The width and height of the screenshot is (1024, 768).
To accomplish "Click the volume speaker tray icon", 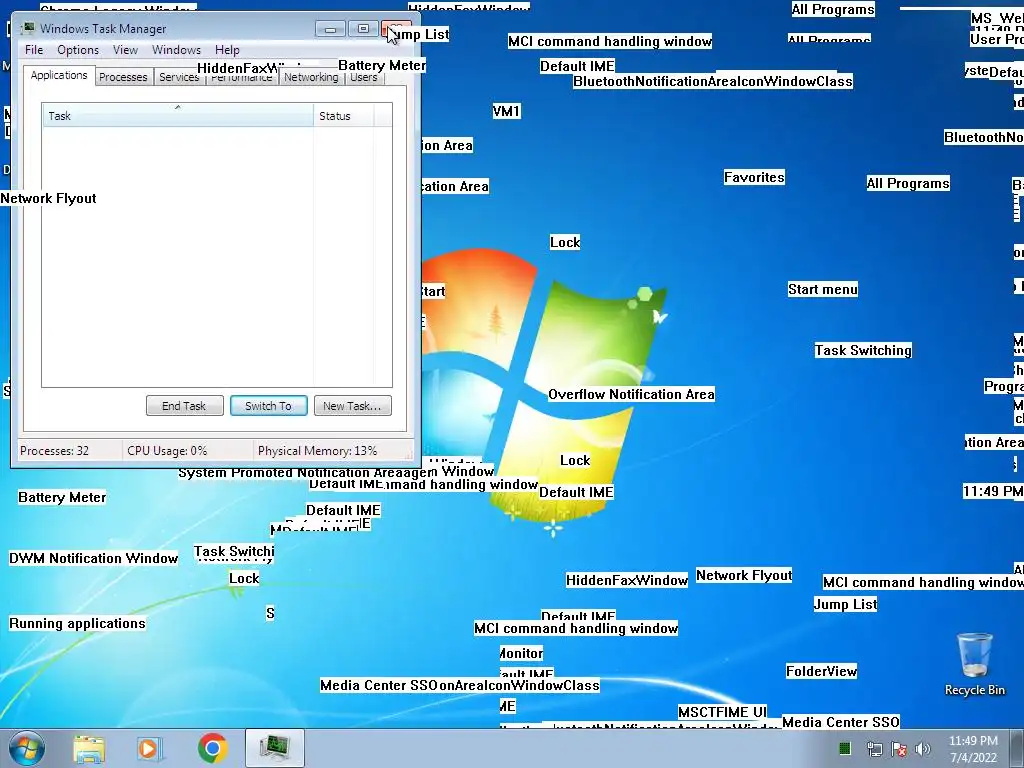I will coord(923,749).
